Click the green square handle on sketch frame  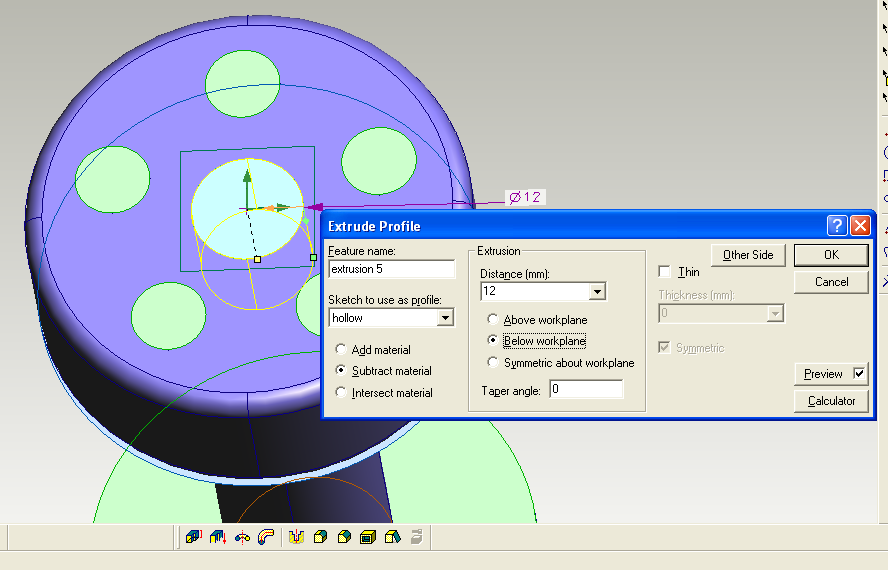[313, 257]
